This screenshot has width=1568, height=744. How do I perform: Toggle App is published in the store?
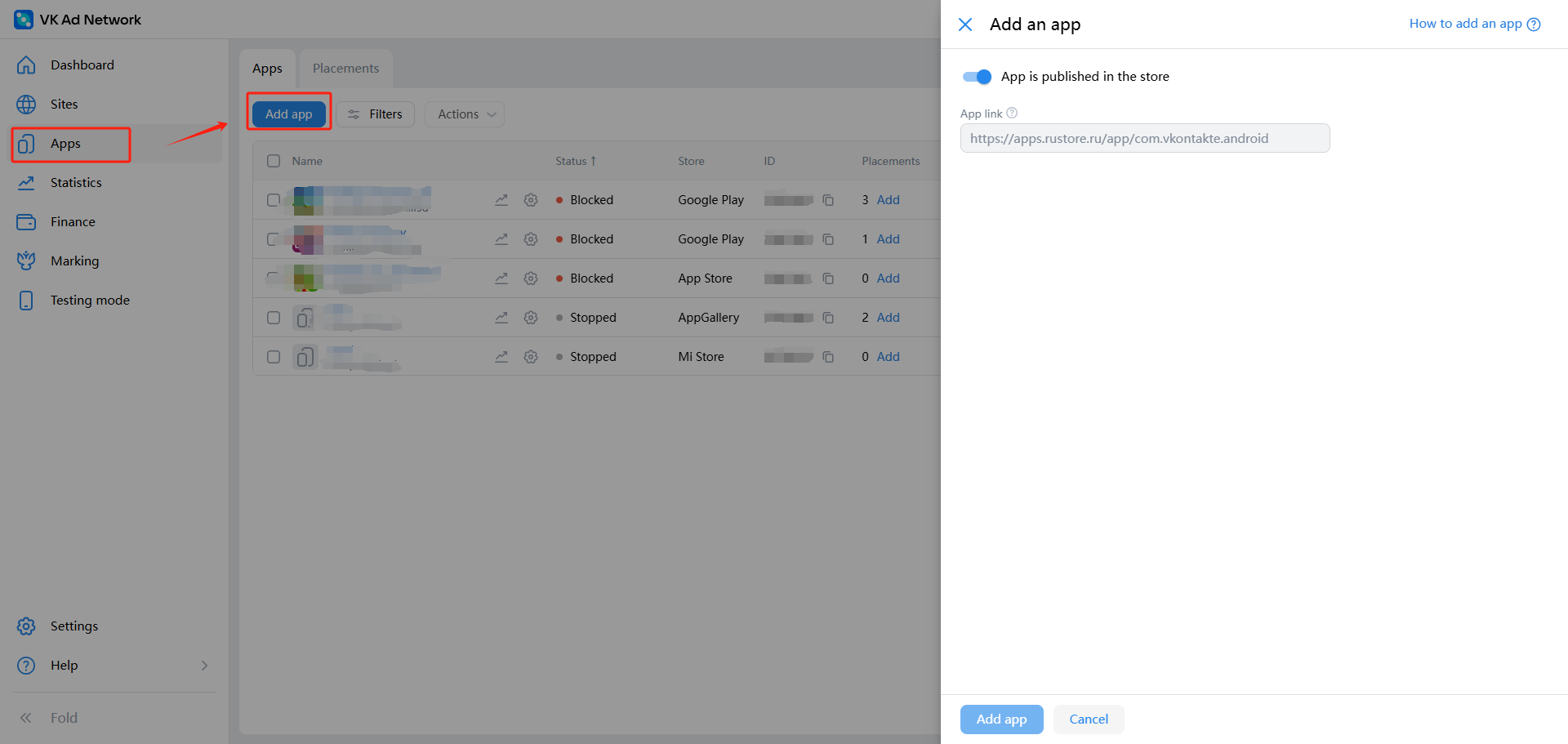click(x=977, y=77)
